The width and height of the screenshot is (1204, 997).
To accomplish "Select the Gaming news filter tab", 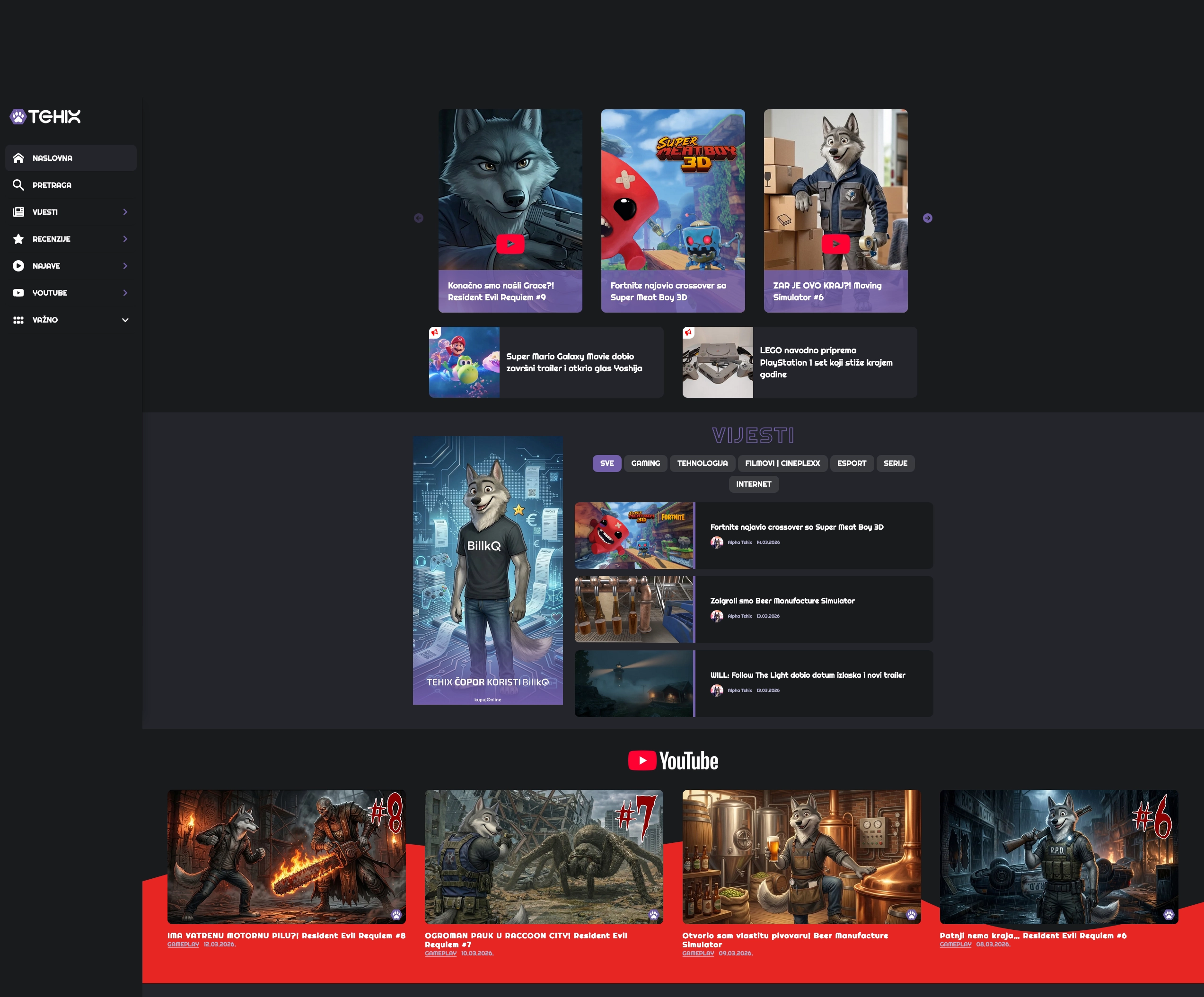I will pos(645,463).
